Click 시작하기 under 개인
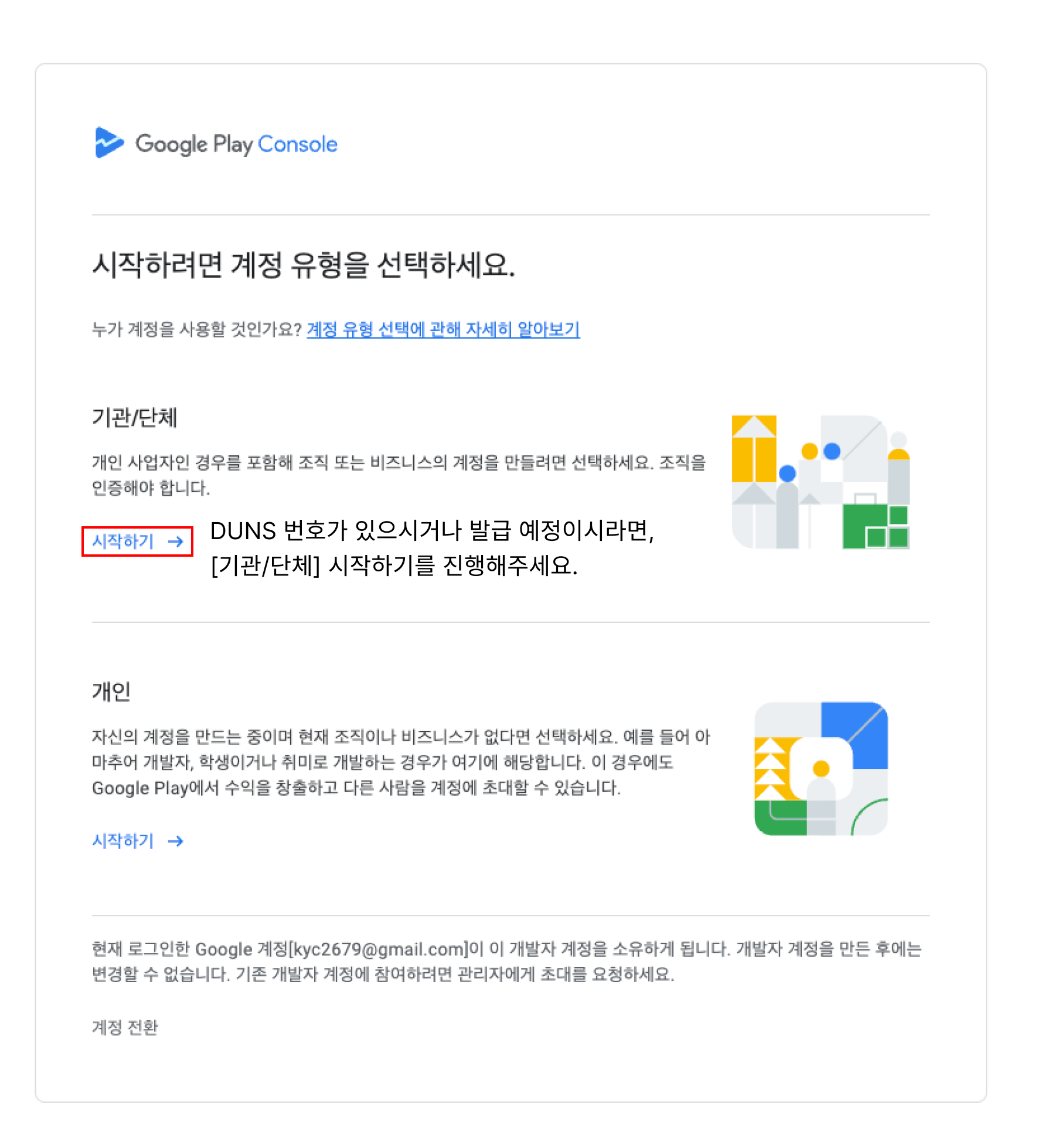1055x1148 pixels. tap(138, 841)
